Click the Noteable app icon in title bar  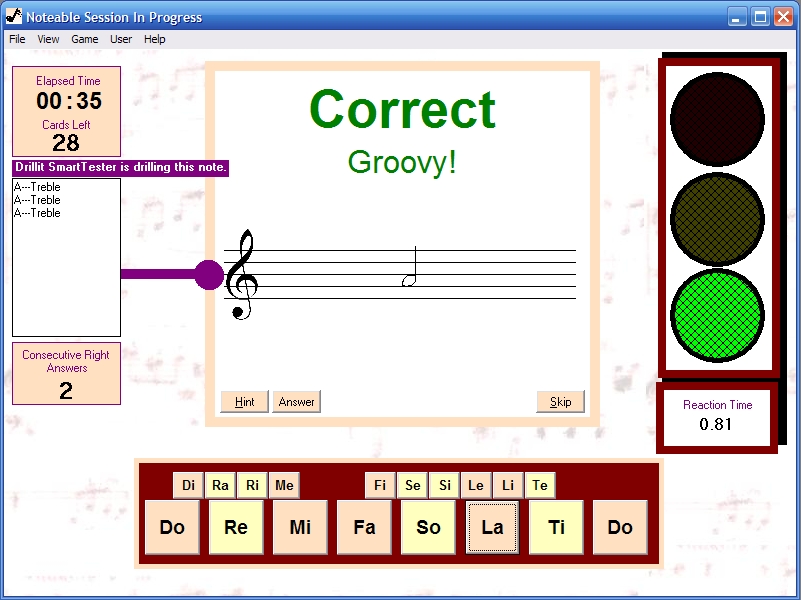click(14, 16)
